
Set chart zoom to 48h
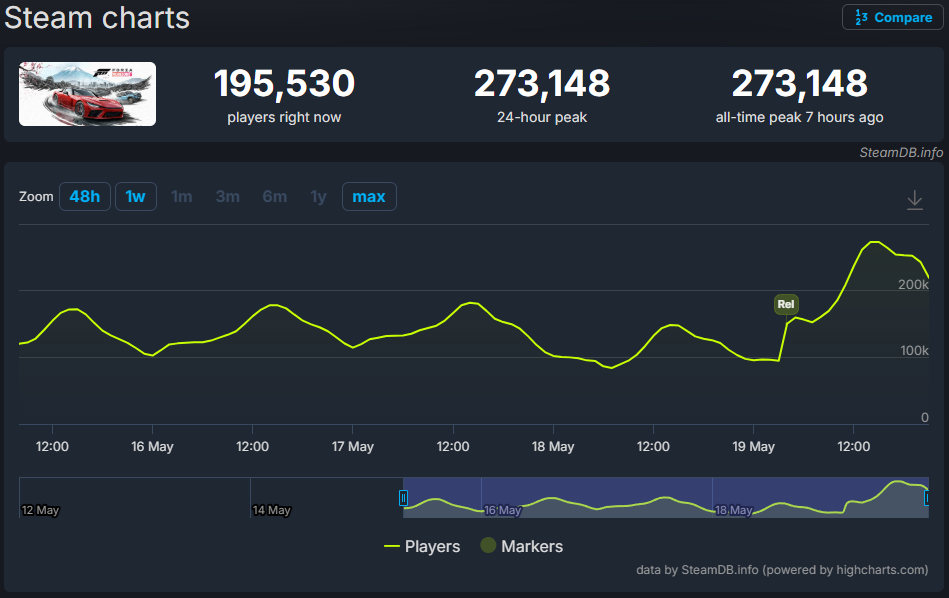point(85,197)
